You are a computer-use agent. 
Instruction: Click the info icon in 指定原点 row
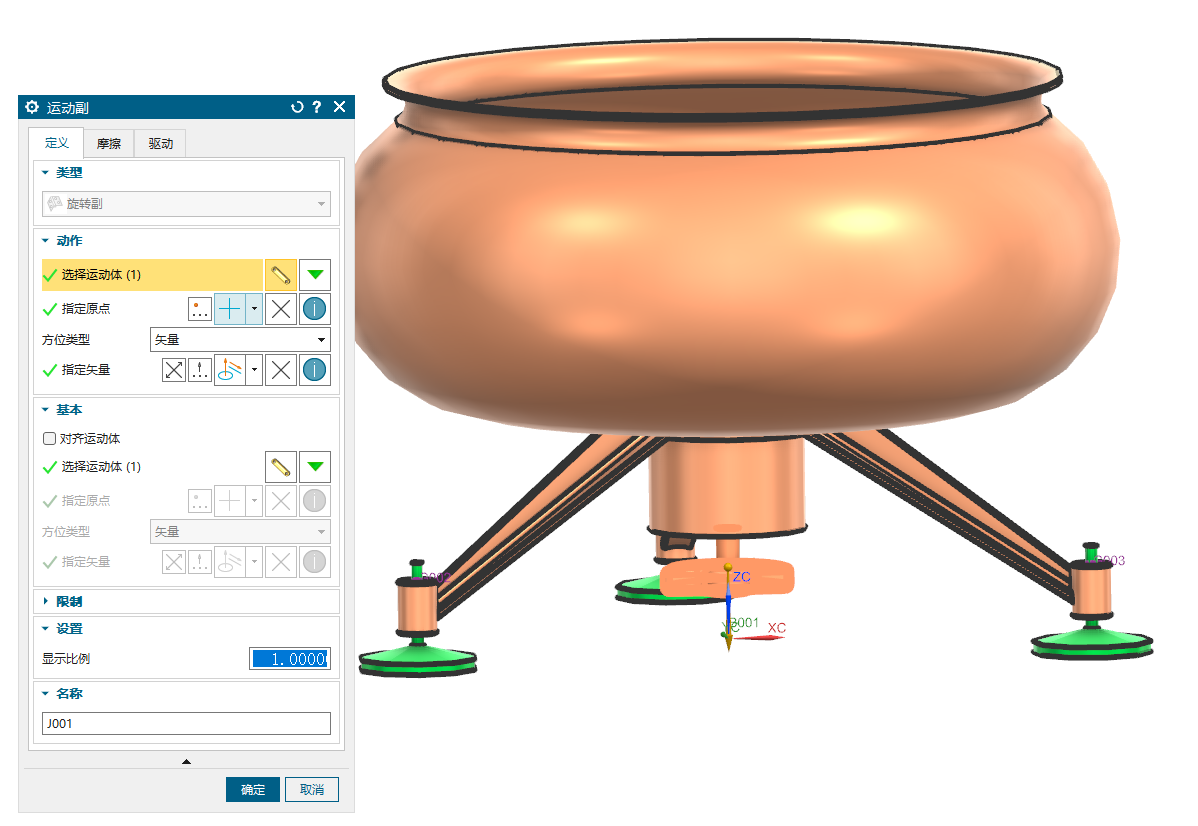[314, 309]
